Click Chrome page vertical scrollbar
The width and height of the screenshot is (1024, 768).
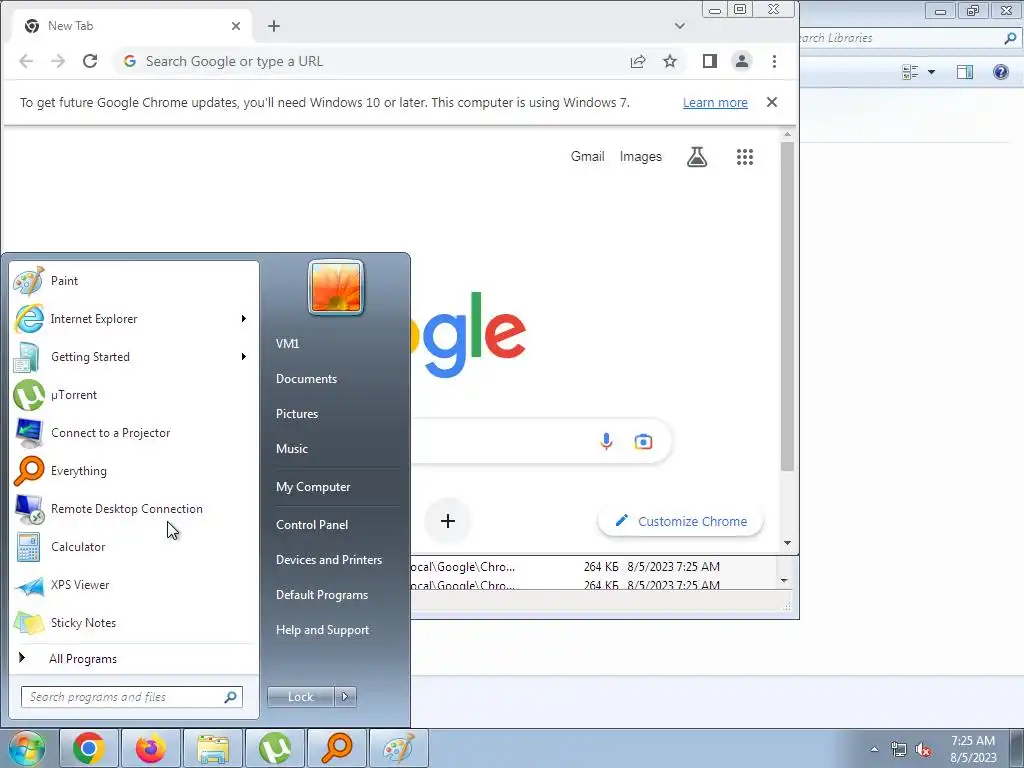(x=787, y=305)
